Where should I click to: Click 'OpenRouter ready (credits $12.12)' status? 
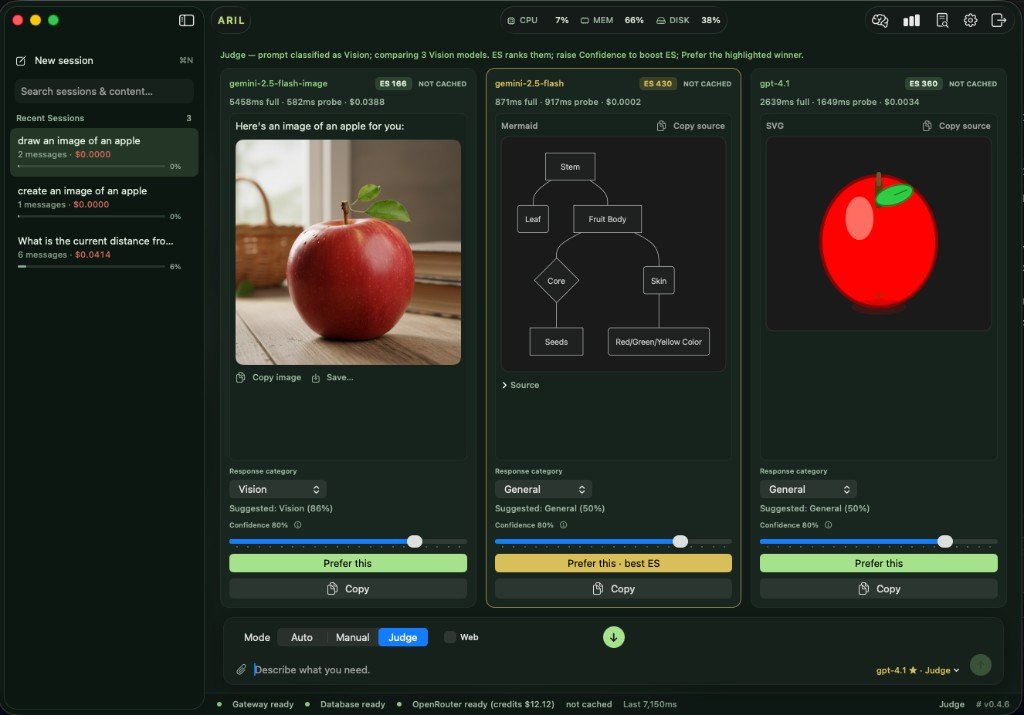click(483, 704)
